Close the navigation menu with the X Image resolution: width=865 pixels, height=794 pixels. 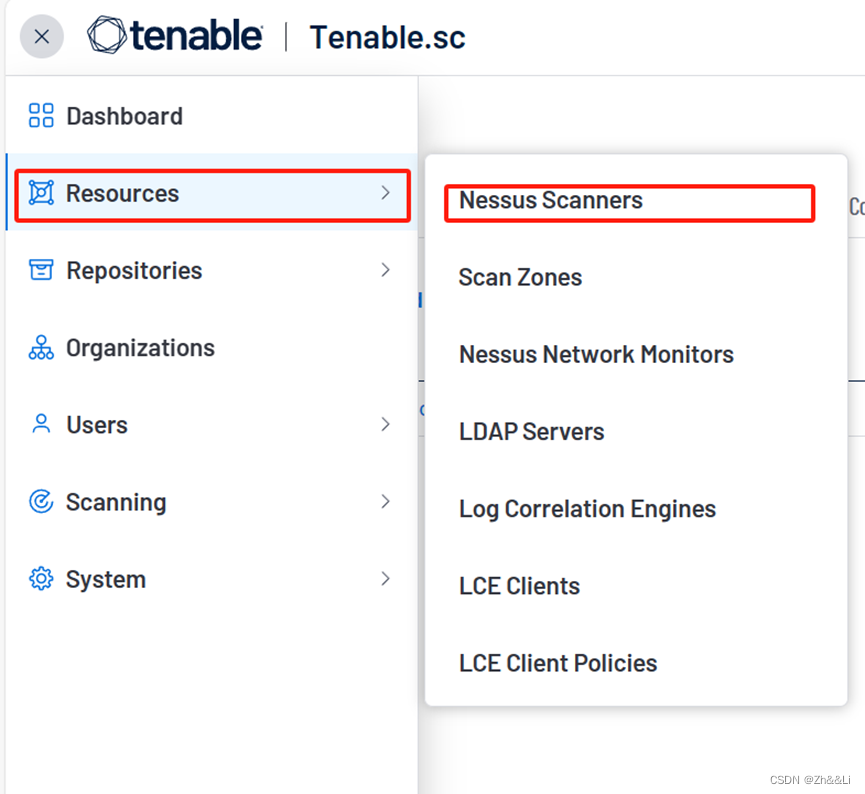pos(41,36)
